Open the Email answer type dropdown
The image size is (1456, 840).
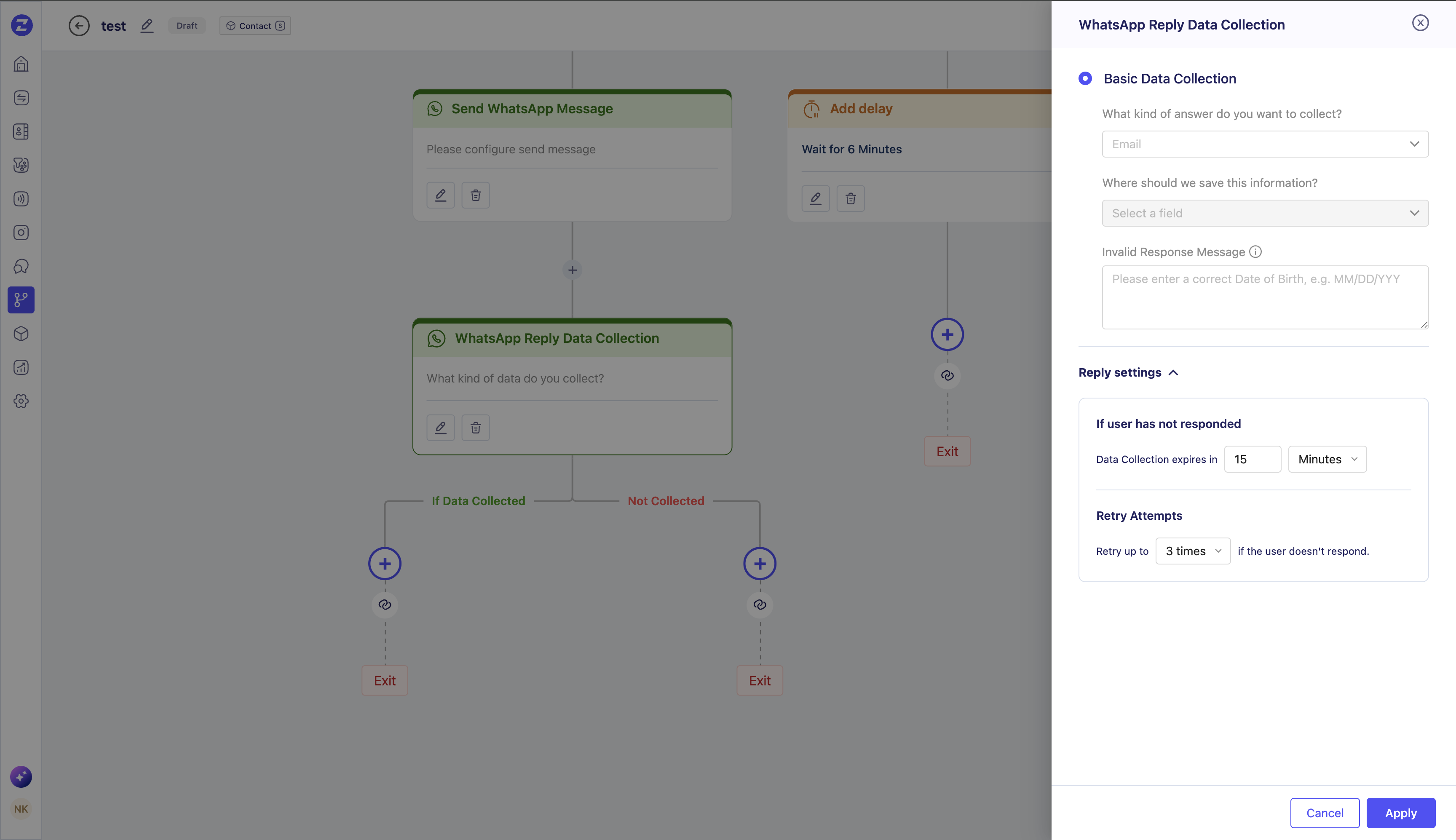tap(1264, 144)
